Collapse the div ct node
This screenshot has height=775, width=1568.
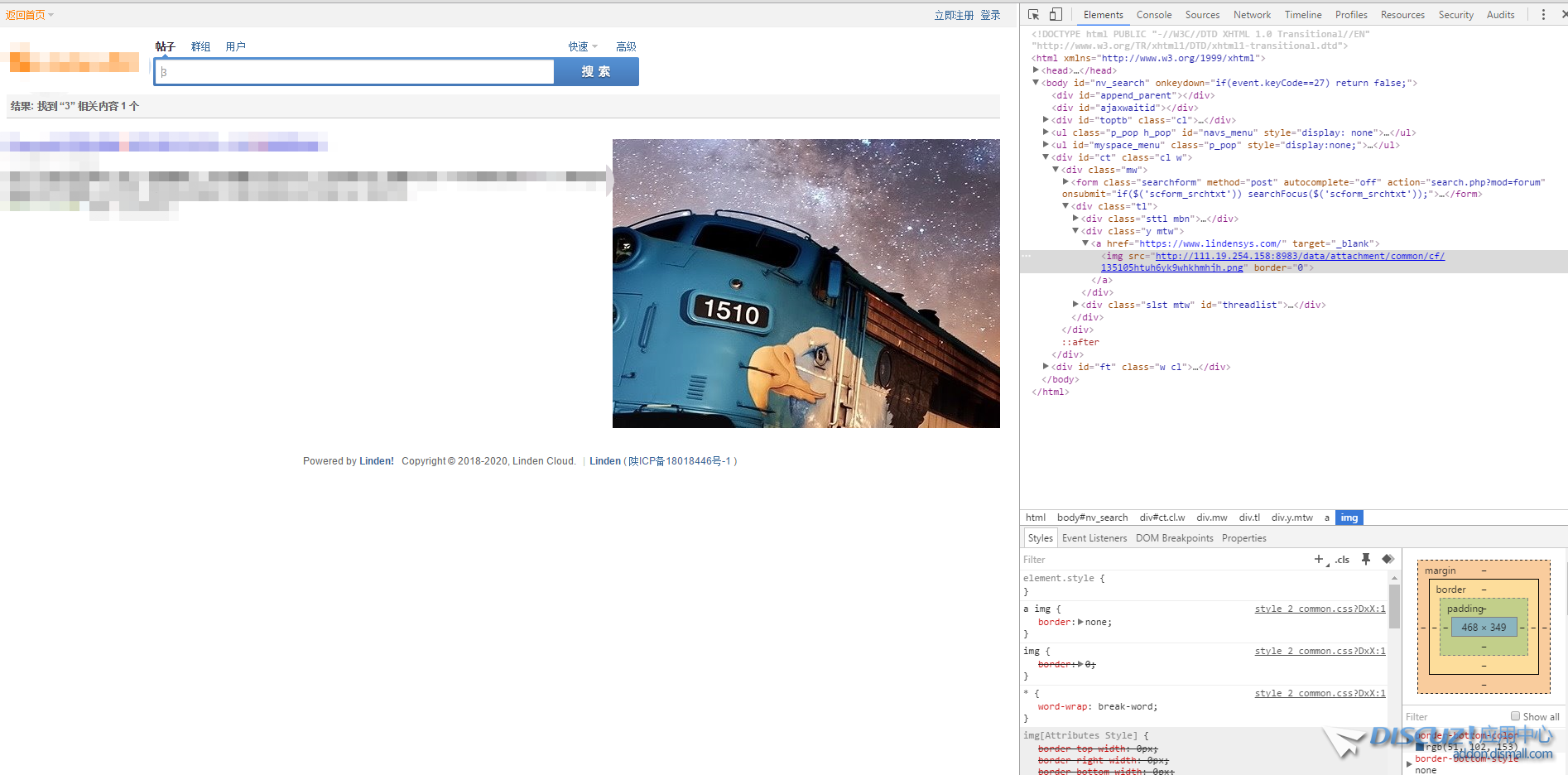tap(1046, 157)
